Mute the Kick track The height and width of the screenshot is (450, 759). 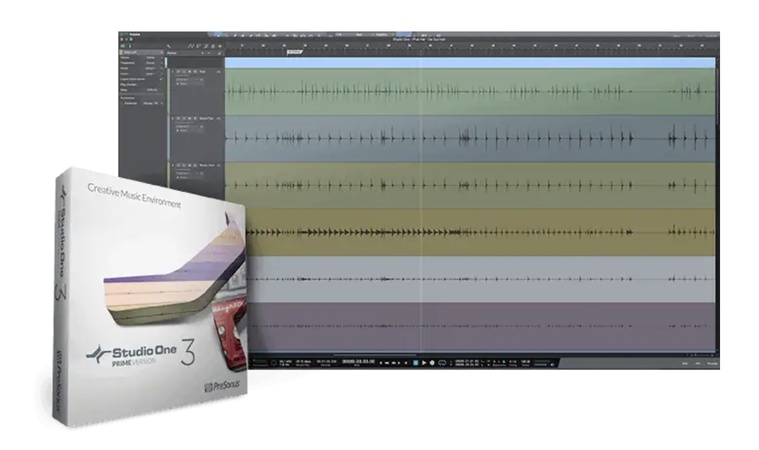pos(178,72)
